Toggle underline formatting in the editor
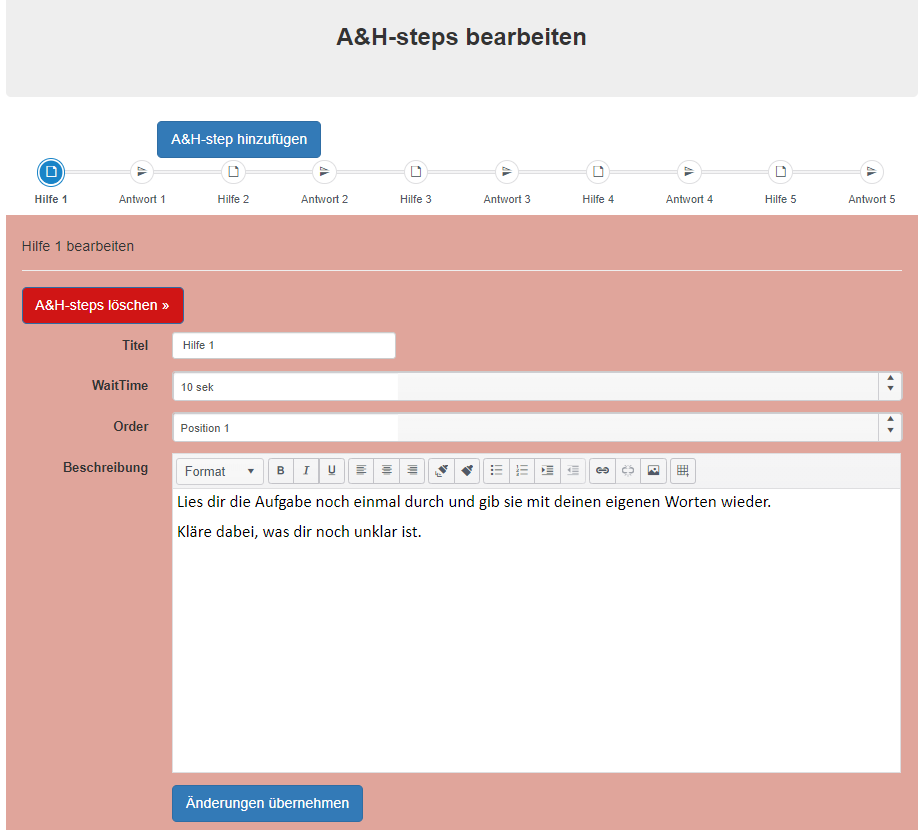The width and height of the screenshot is (923, 830). (x=332, y=471)
